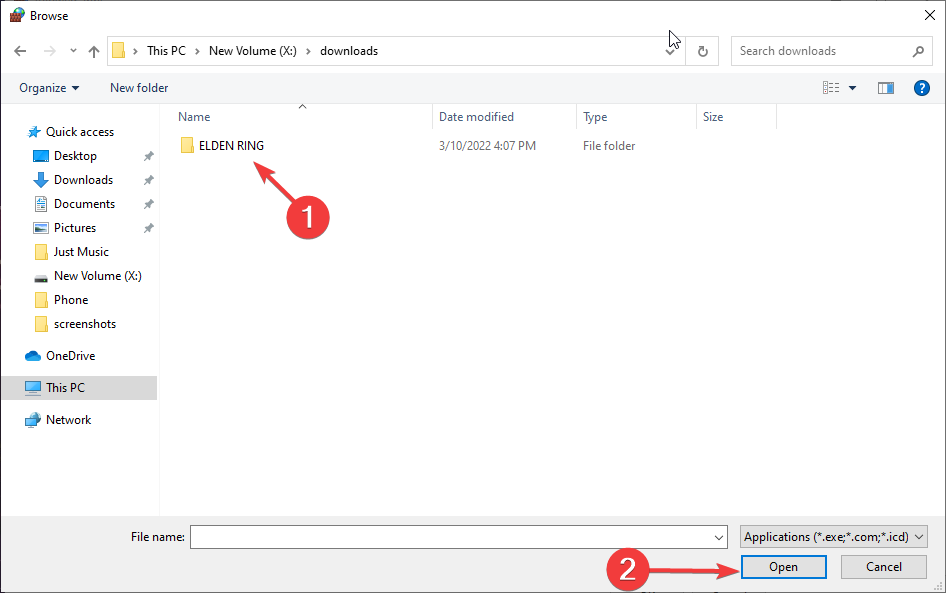This screenshot has height=593, width=946.
Task: Click the pin icon next to Downloads
Action: [148, 180]
